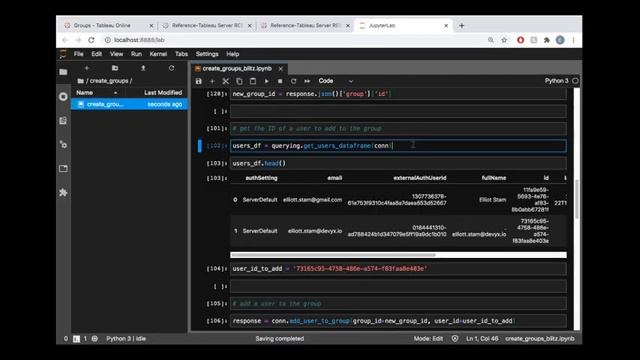Open the Chrome three-dot menu
The width and height of the screenshot is (640, 360).
[x=573, y=40]
